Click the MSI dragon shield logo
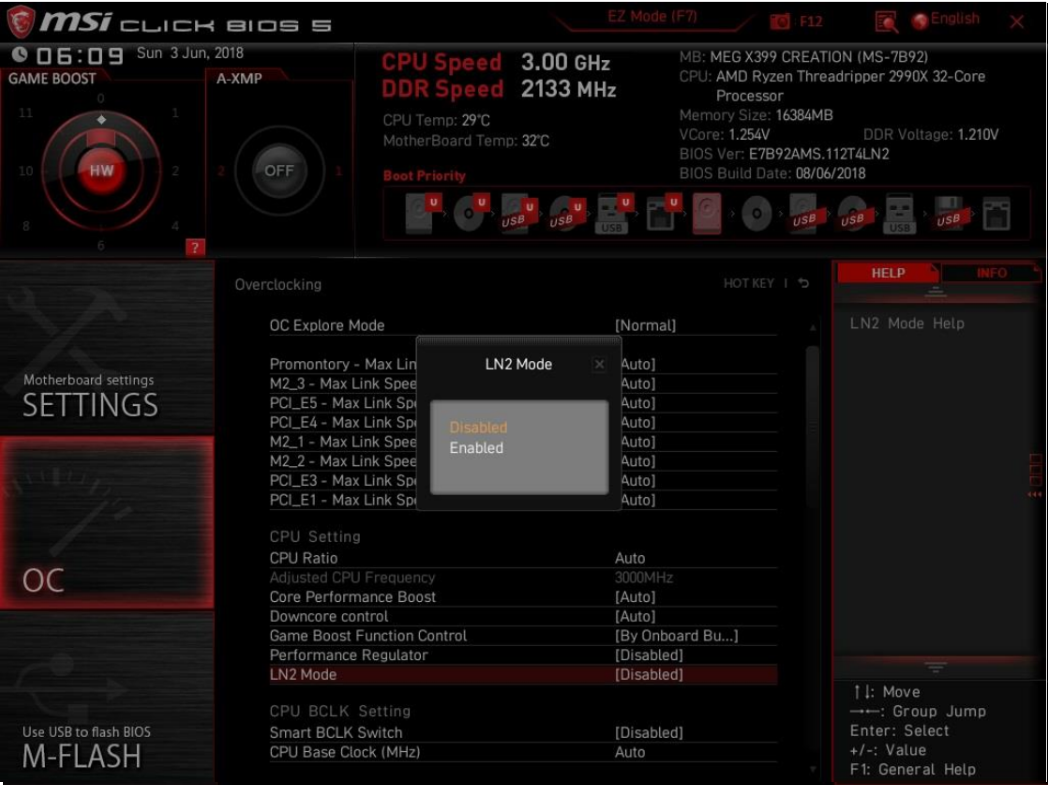1048x785 pixels. 20,21
